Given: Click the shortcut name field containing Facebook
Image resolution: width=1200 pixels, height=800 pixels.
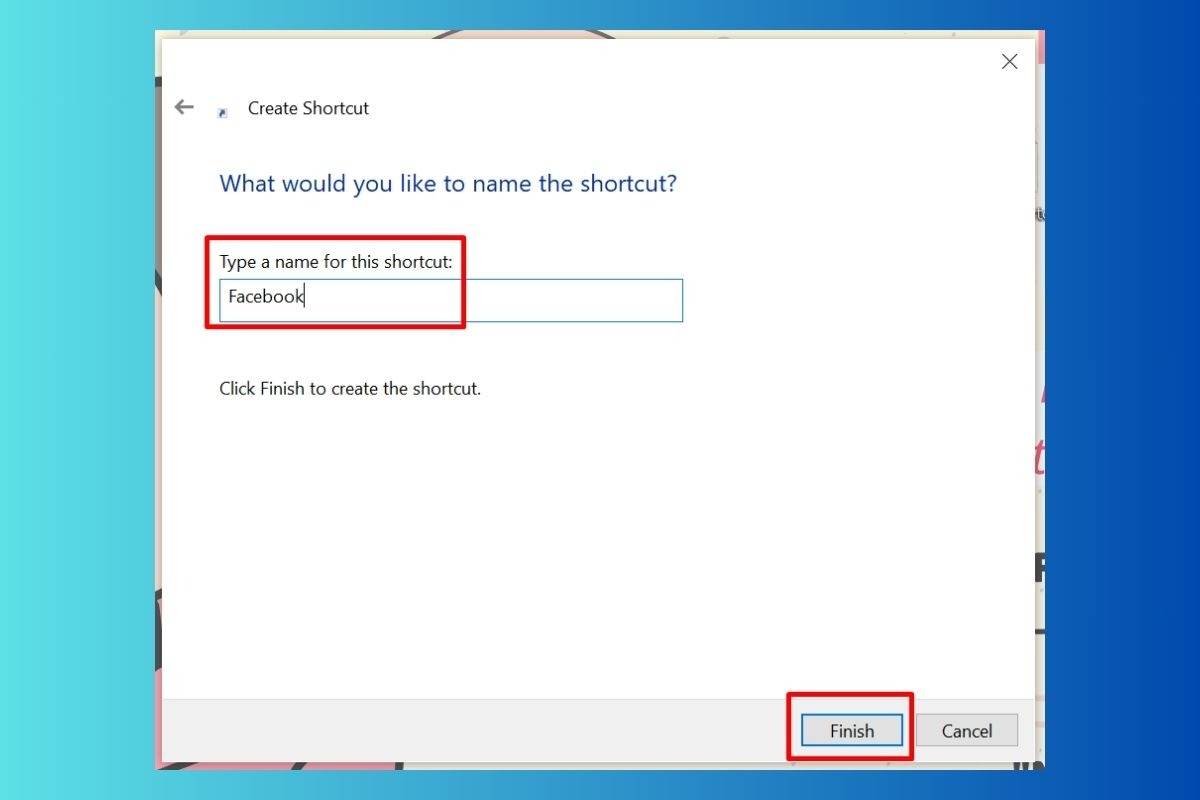Looking at the screenshot, I should 451,300.
